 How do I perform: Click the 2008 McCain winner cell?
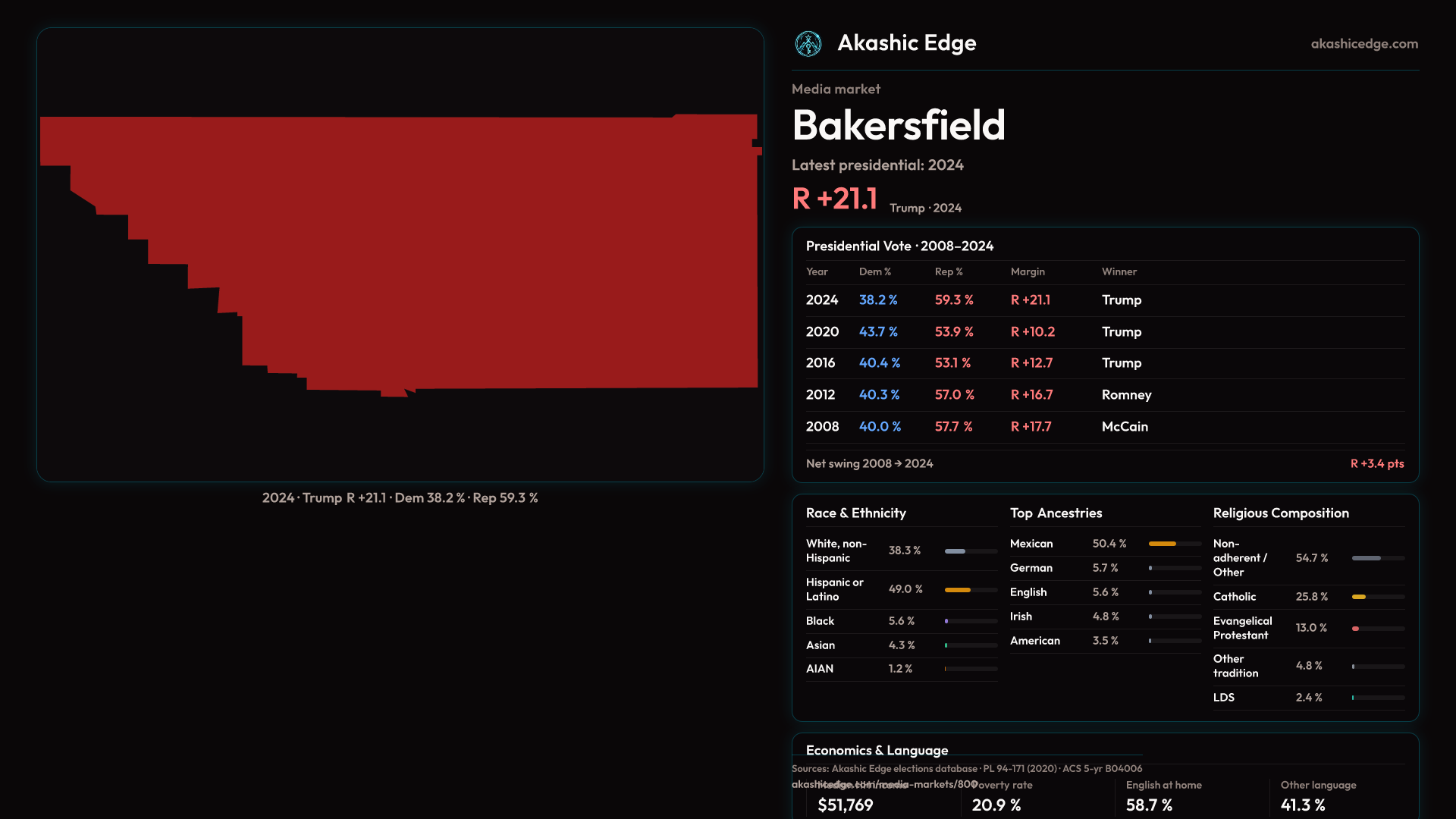click(x=1124, y=427)
